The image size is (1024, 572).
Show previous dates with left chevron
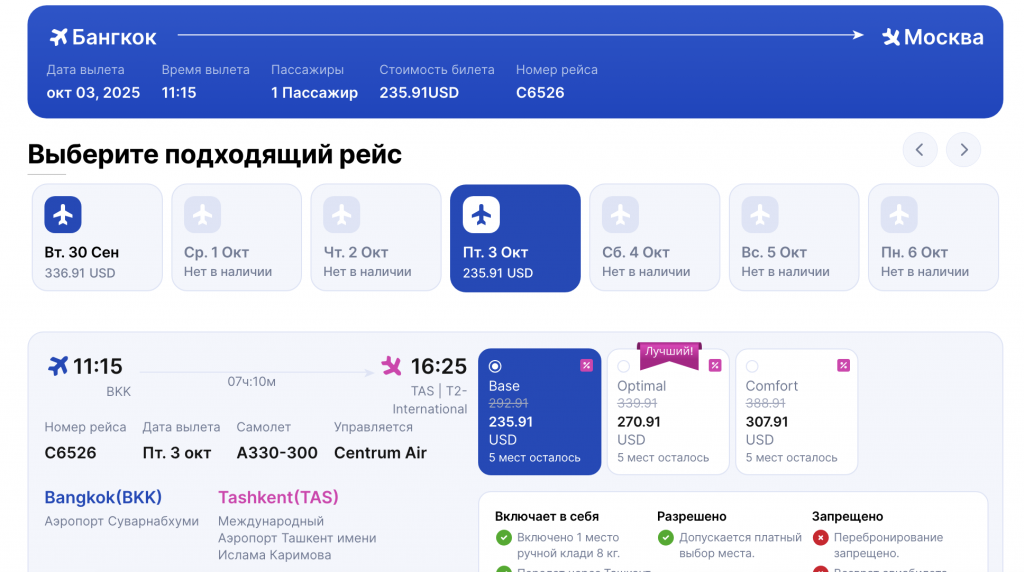tap(920, 150)
